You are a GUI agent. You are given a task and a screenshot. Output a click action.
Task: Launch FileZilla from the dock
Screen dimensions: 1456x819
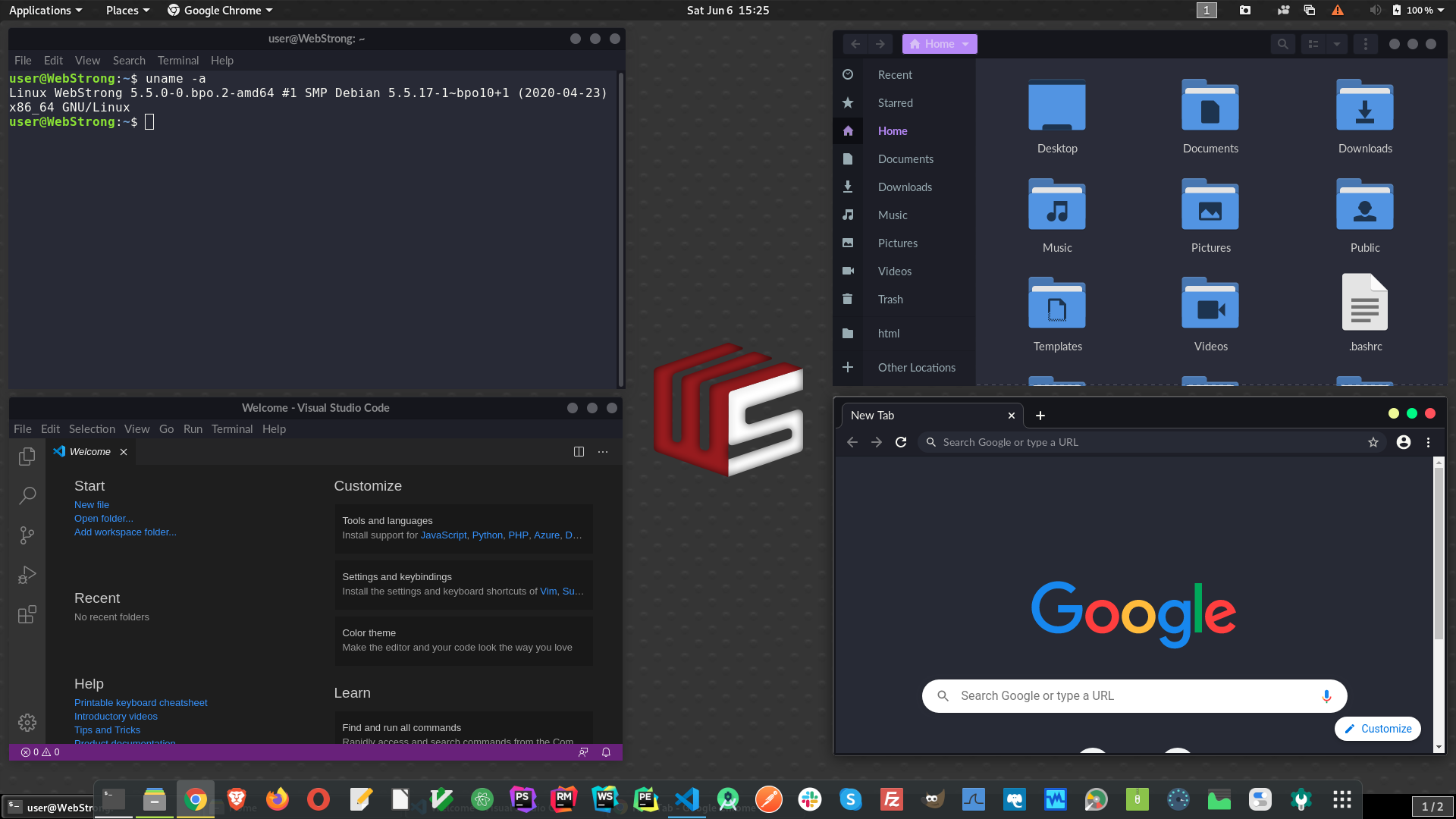pyautogui.click(x=892, y=799)
